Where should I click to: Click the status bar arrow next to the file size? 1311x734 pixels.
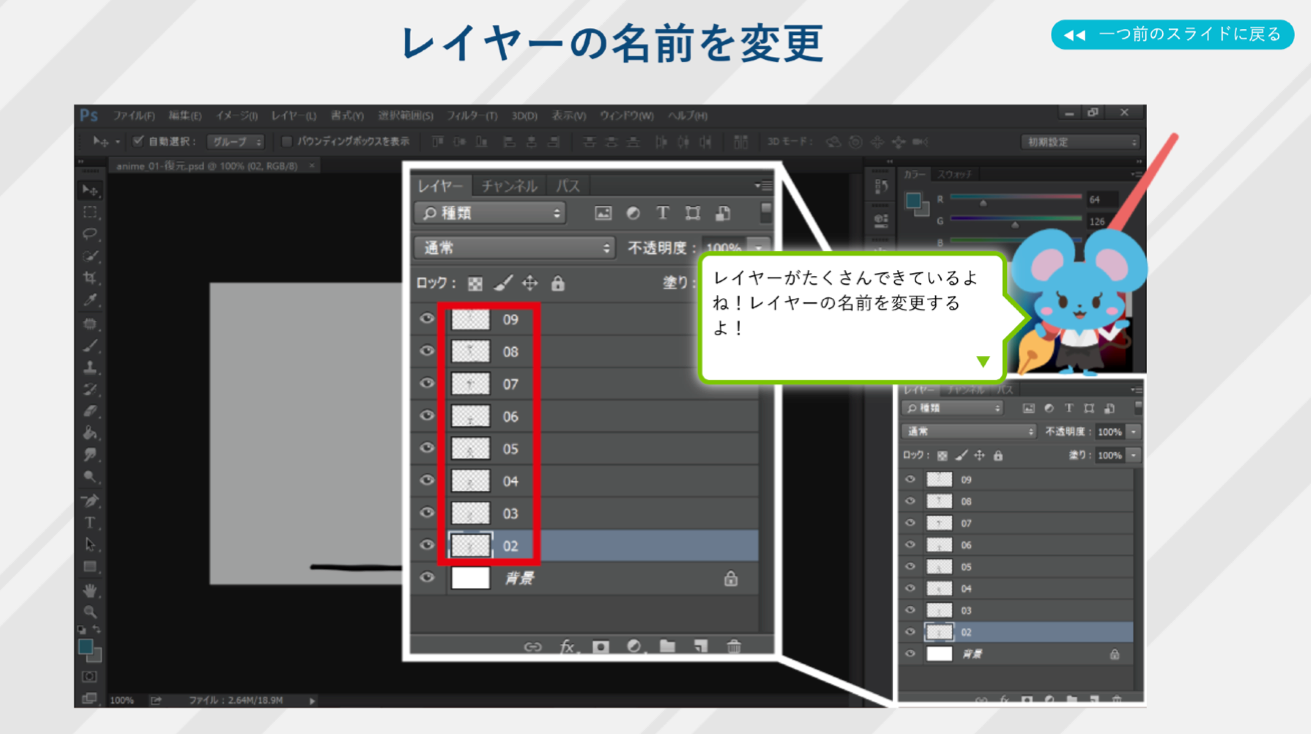312,701
